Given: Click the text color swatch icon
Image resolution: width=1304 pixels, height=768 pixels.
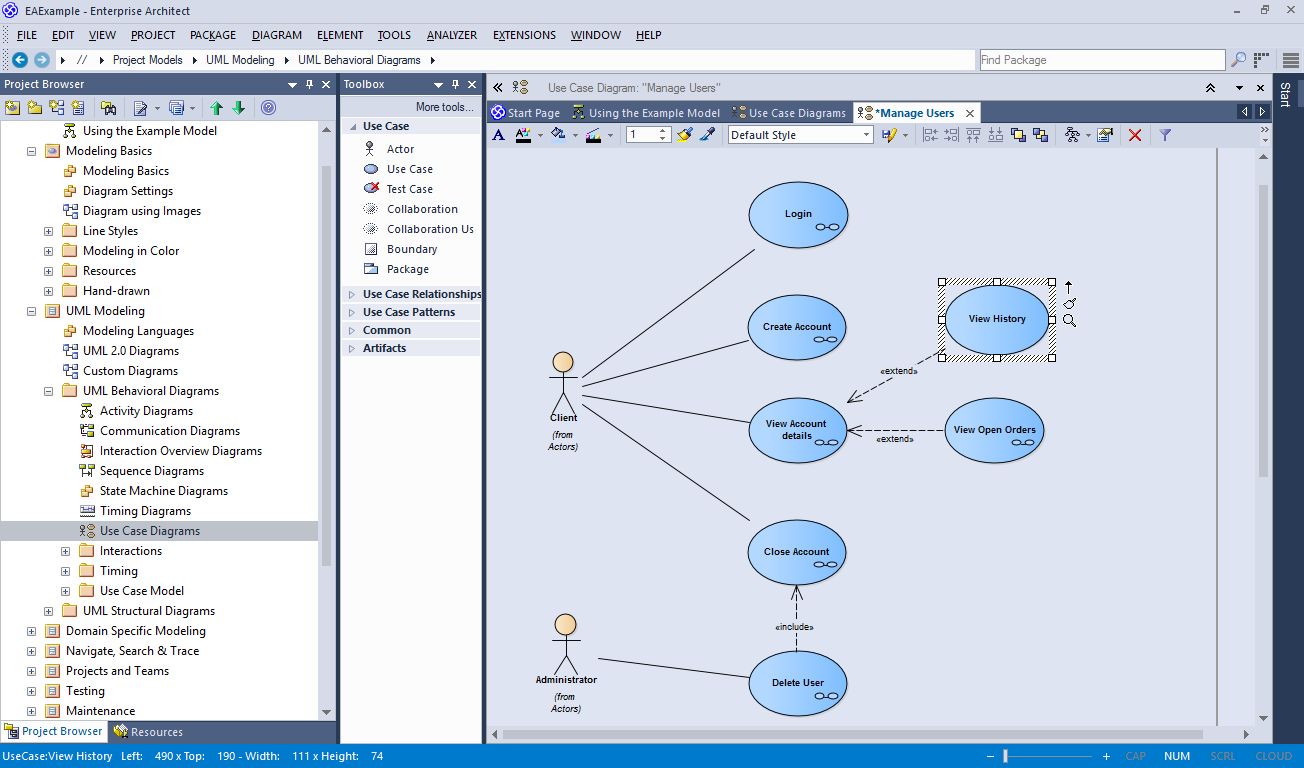Looking at the screenshot, I should 523,135.
